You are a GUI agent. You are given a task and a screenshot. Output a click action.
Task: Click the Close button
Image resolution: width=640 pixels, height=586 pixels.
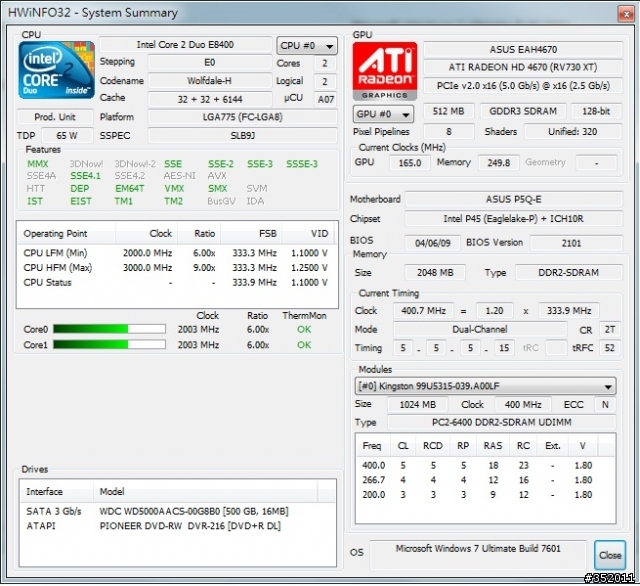pos(610,555)
